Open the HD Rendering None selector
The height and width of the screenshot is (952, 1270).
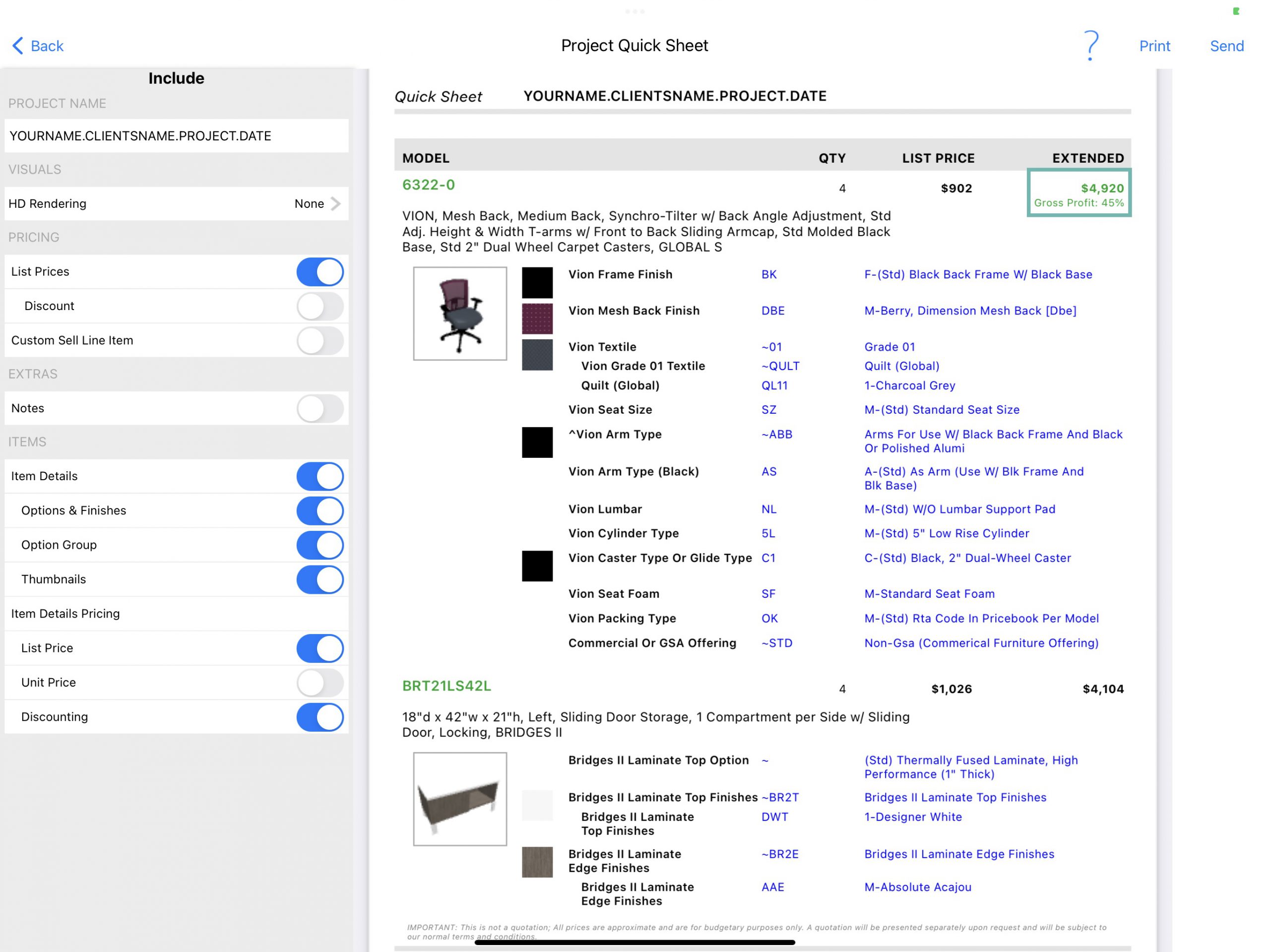176,203
